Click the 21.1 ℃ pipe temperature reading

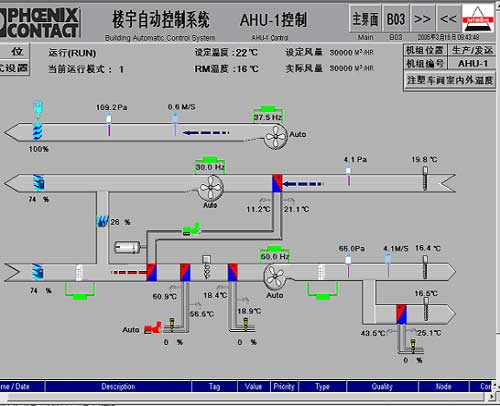click(296, 209)
